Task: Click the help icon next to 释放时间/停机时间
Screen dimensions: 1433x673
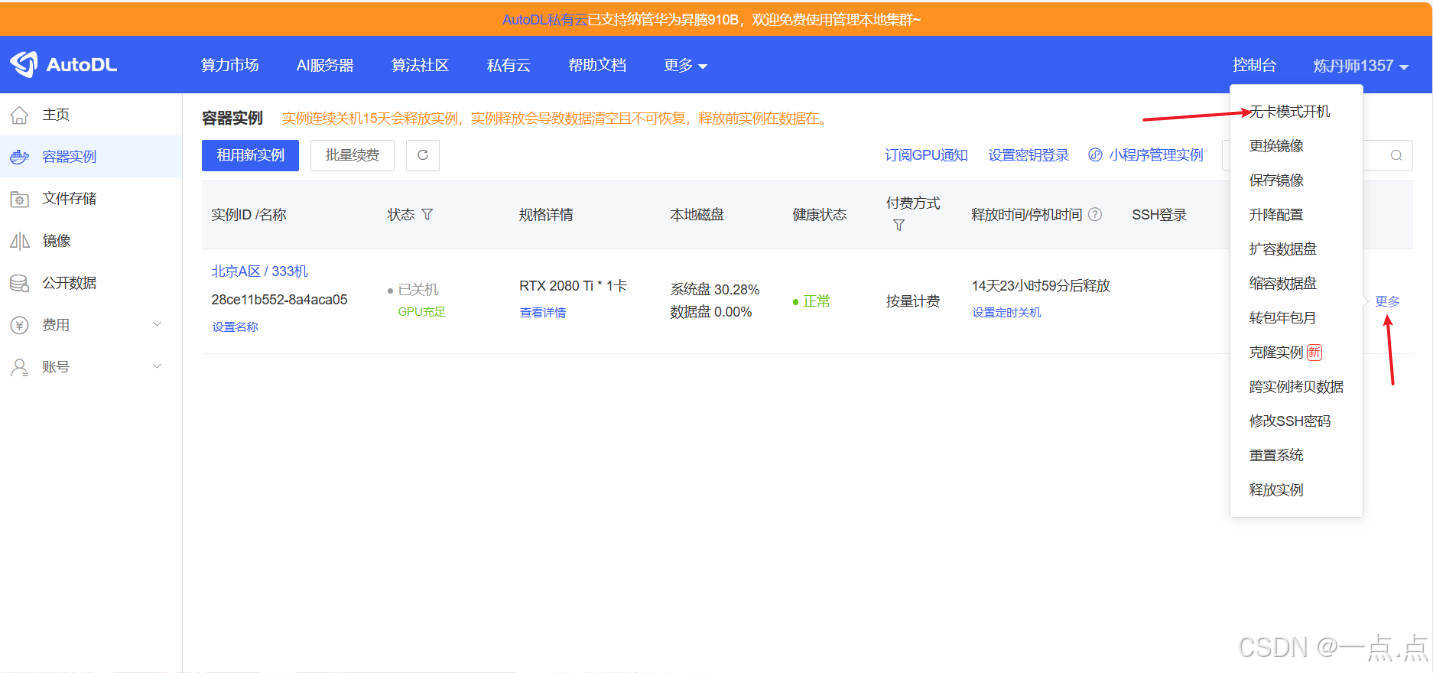Action: [x=1095, y=215]
